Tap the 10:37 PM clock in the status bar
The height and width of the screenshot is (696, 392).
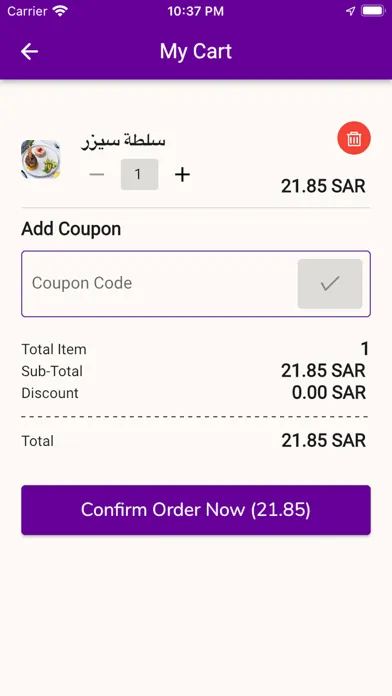click(x=196, y=12)
